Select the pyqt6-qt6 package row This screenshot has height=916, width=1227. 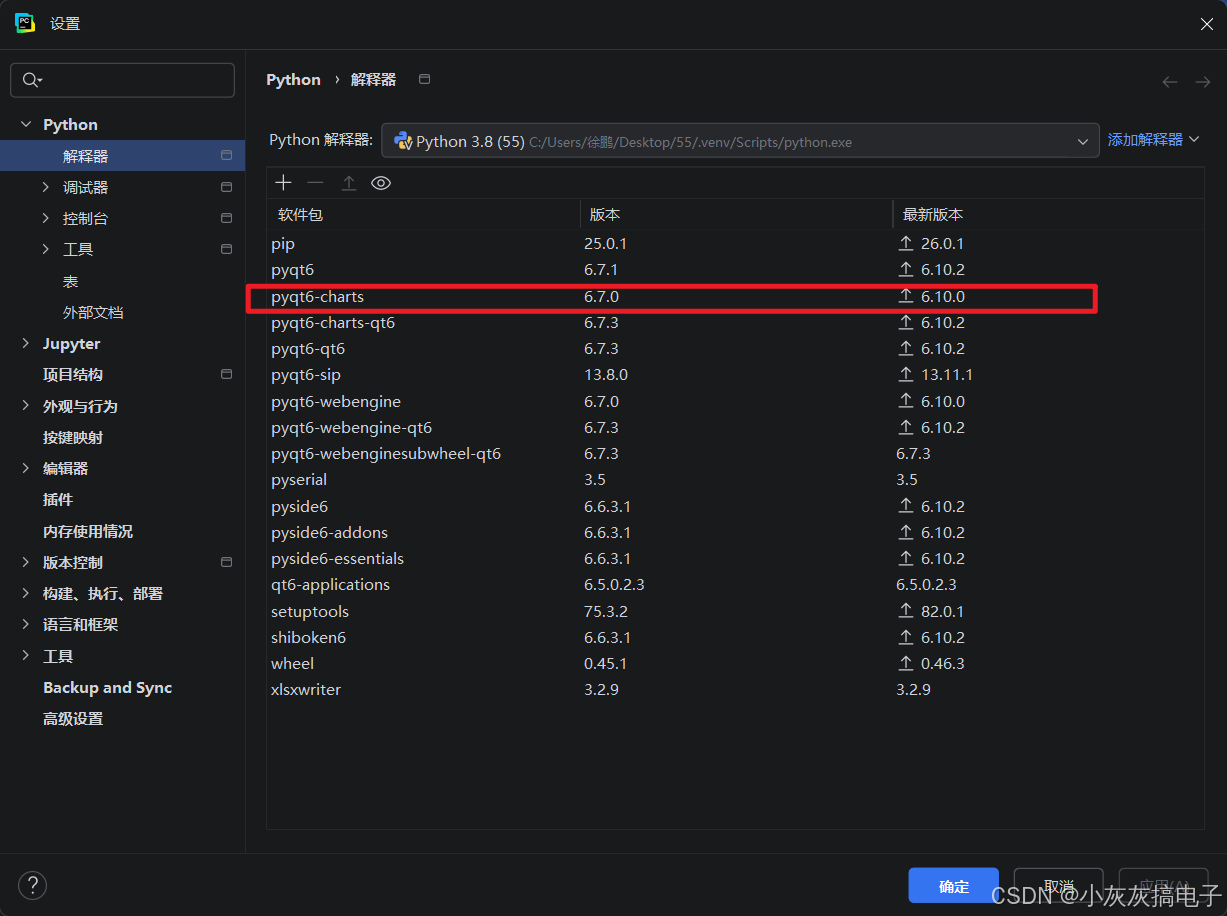click(735, 349)
